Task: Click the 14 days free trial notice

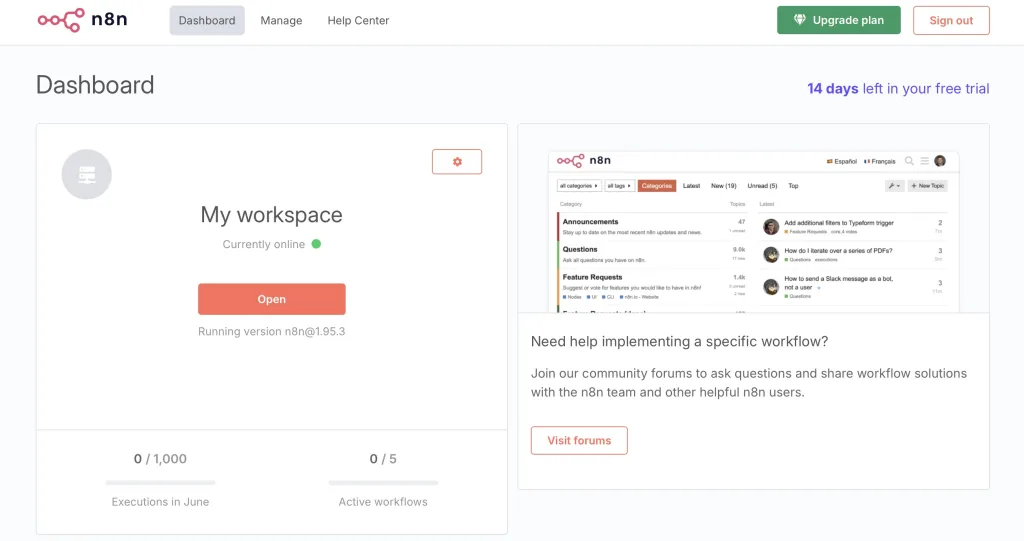Action: pyautogui.click(x=898, y=88)
